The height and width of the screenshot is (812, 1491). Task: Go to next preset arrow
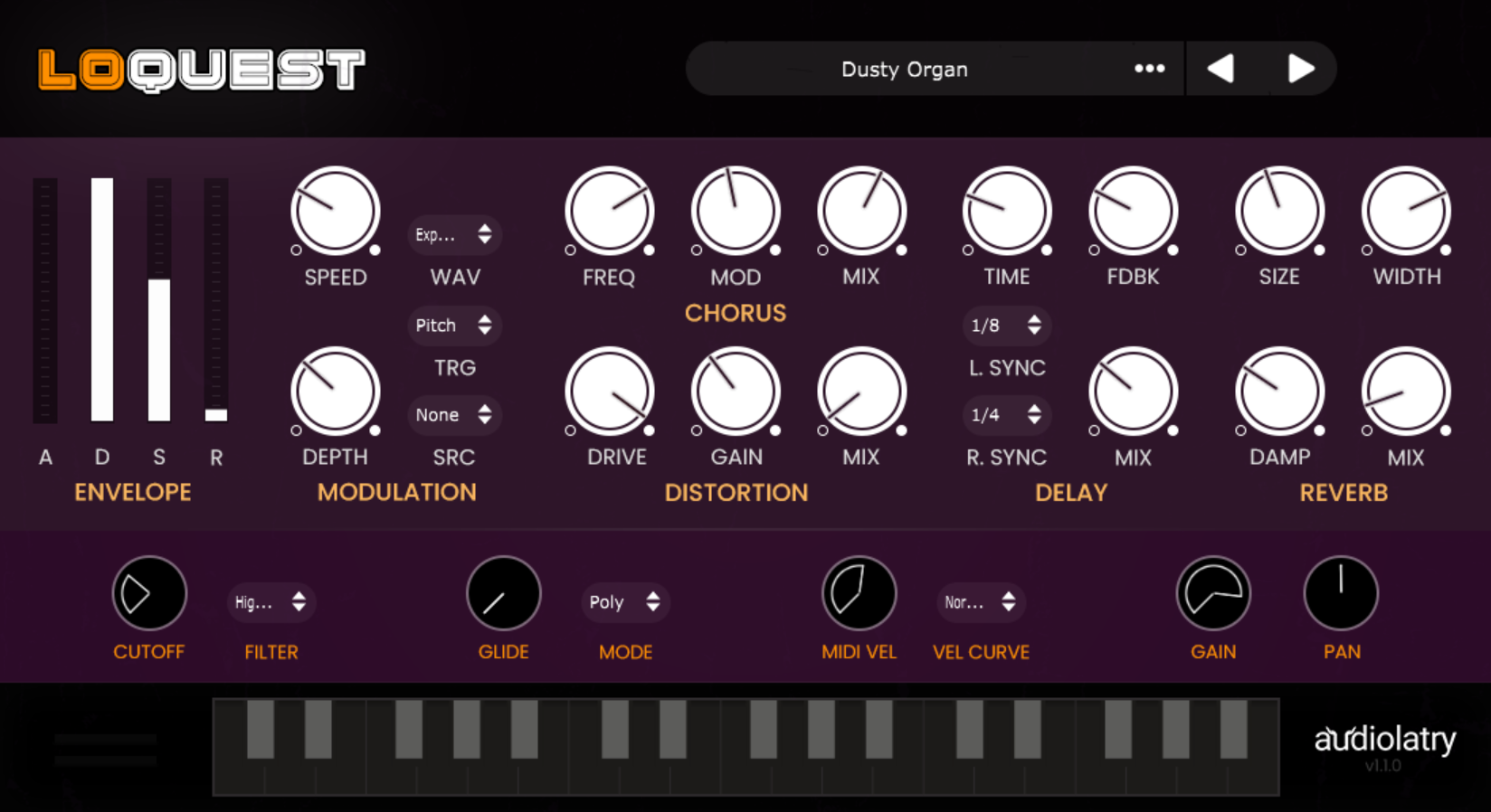[1300, 69]
